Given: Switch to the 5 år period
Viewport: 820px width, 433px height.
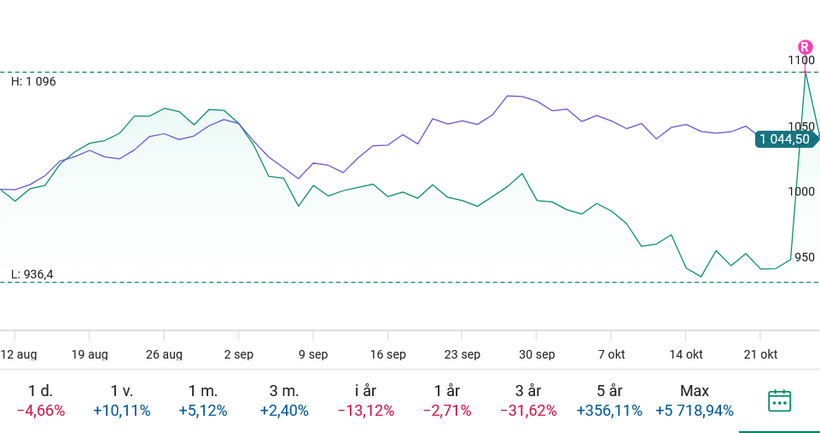Looking at the screenshot, I should (x=609, y=400).
